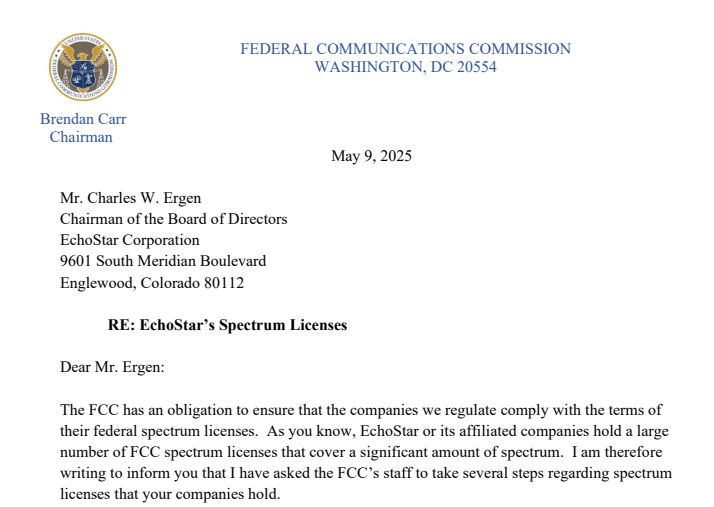Image resolution: width=714 pixels, height=507 pixels.
Task: Click the Federal Communications Commission heading
Action: 405,48
